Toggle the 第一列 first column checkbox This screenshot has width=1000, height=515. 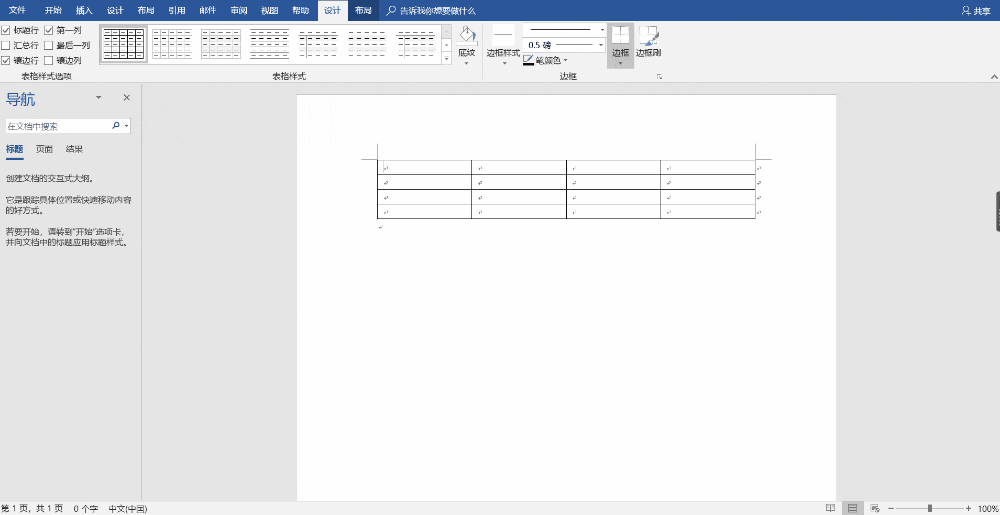(x=48, y=30)
